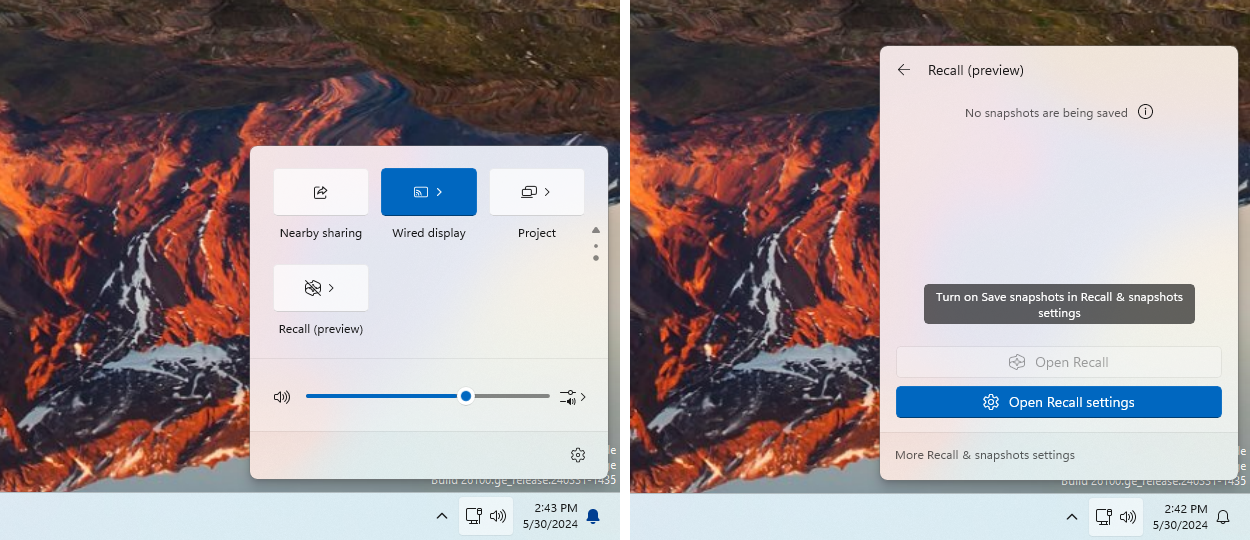Open network icon in right taskbar
Screen dimensions: 1250x540
click(1103, 517)
